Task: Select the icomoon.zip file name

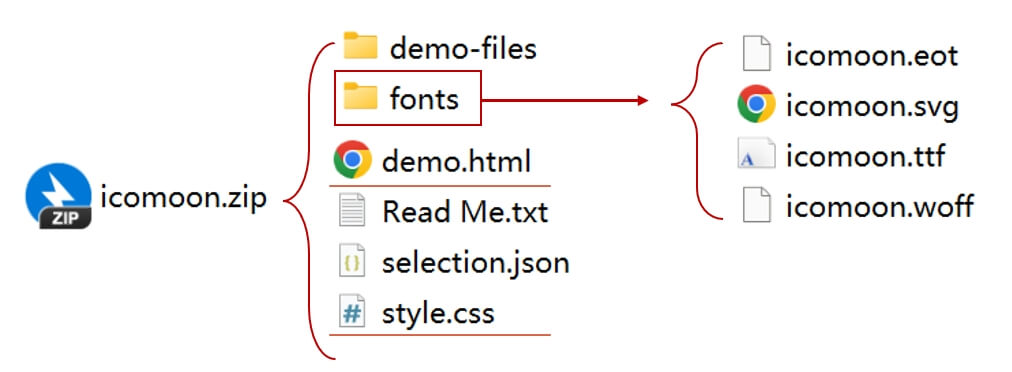Action: pos(183,197)
